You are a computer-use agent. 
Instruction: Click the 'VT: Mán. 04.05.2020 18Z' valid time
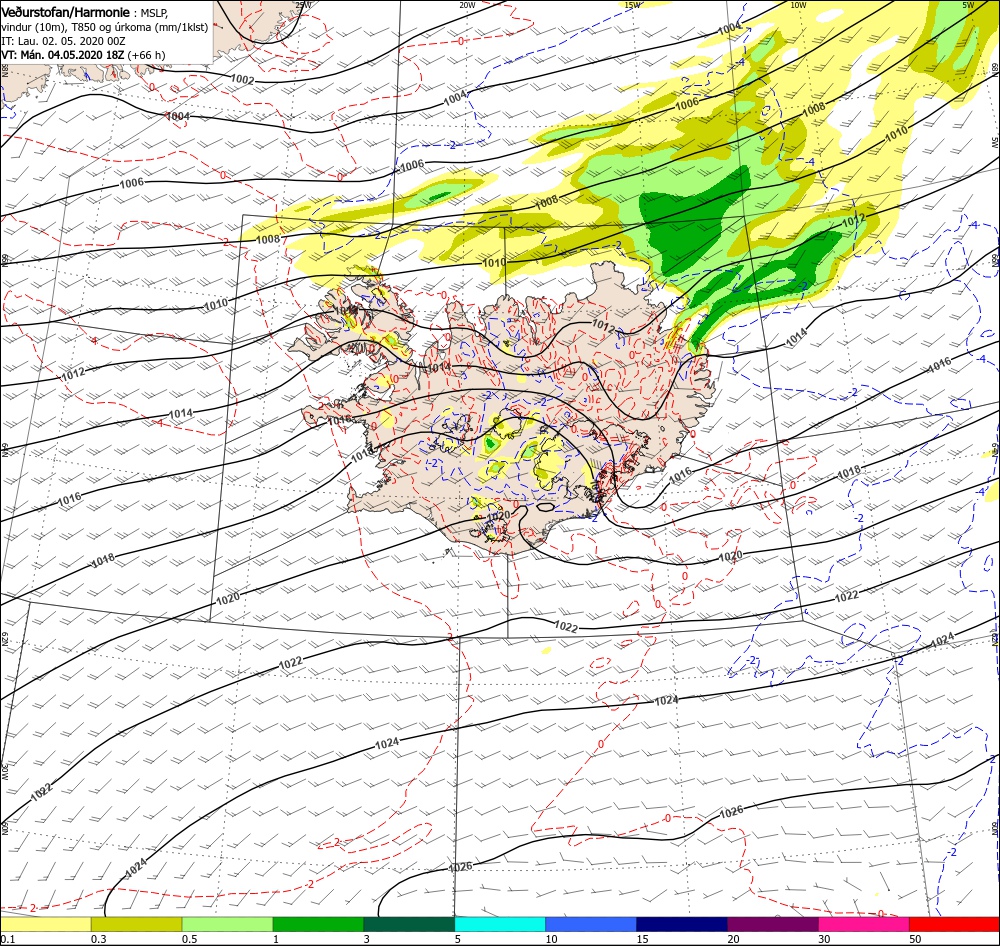point(62,55)
